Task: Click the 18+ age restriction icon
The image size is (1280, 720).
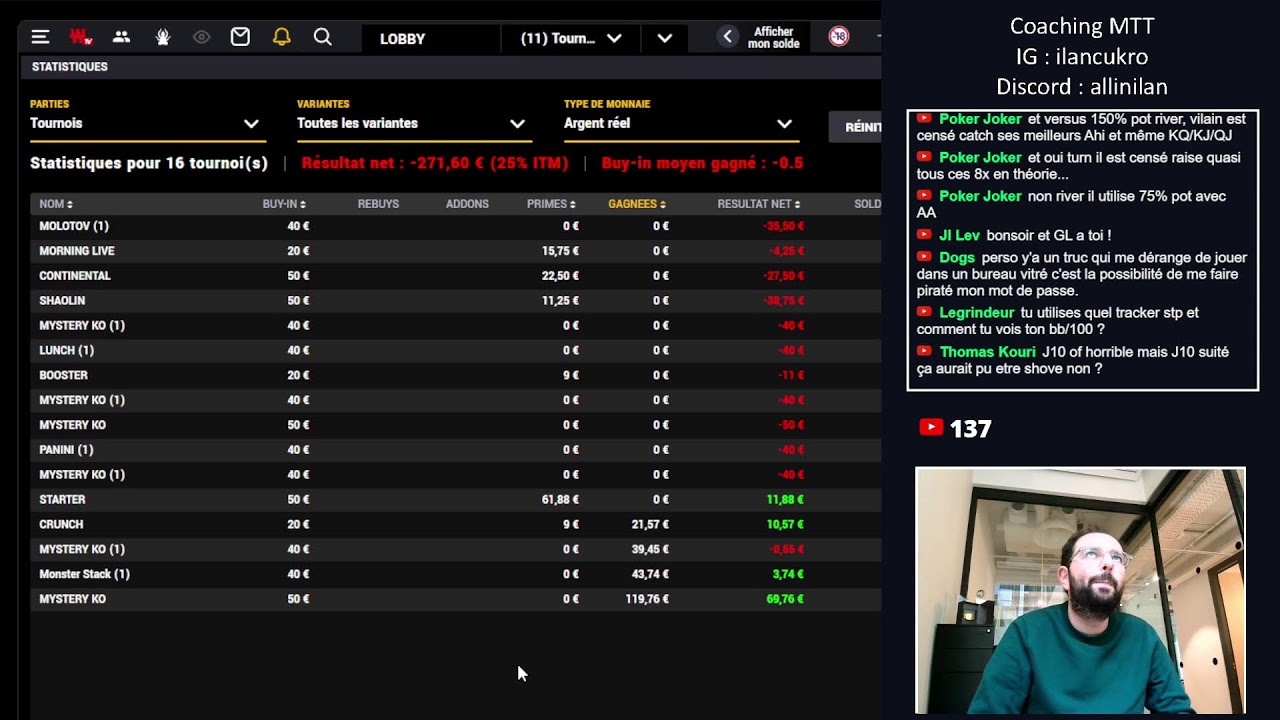Action: (839, 37)
